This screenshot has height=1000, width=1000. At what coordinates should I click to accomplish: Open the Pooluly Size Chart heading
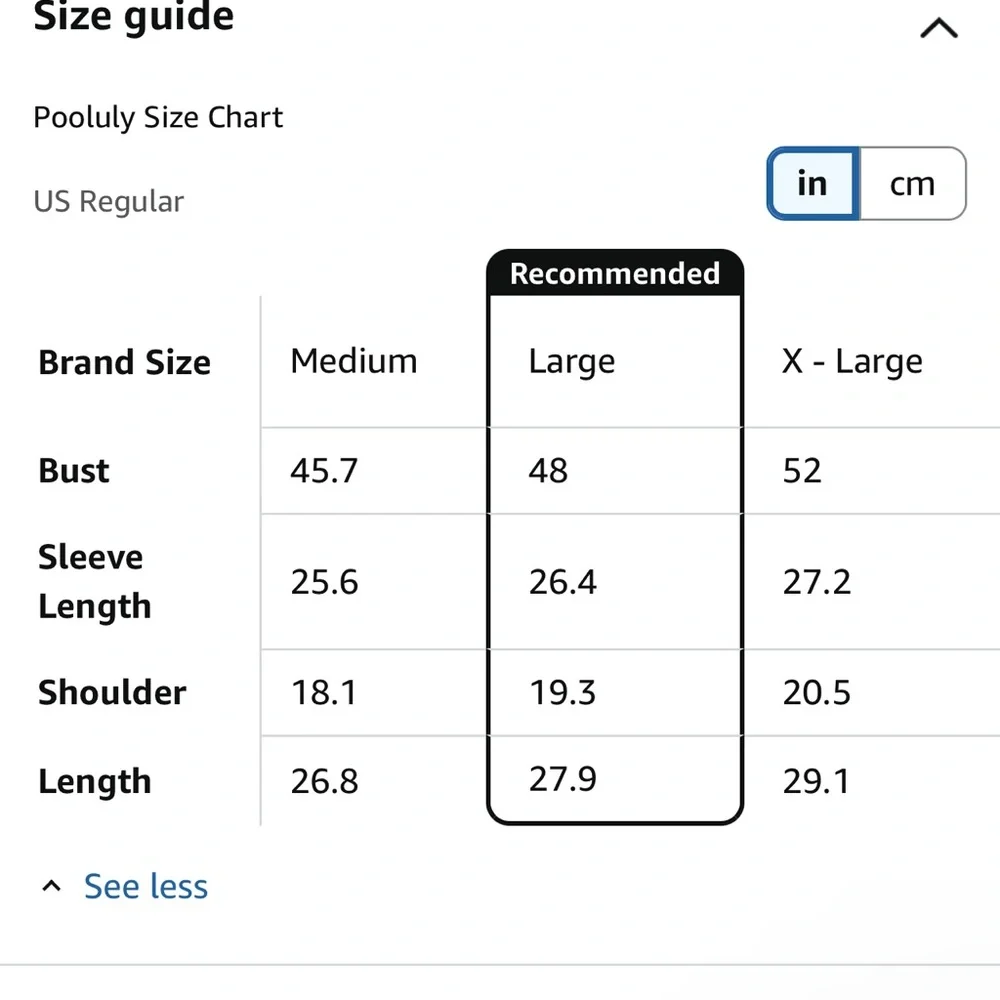pyautogui.click(x=157, y=117)
